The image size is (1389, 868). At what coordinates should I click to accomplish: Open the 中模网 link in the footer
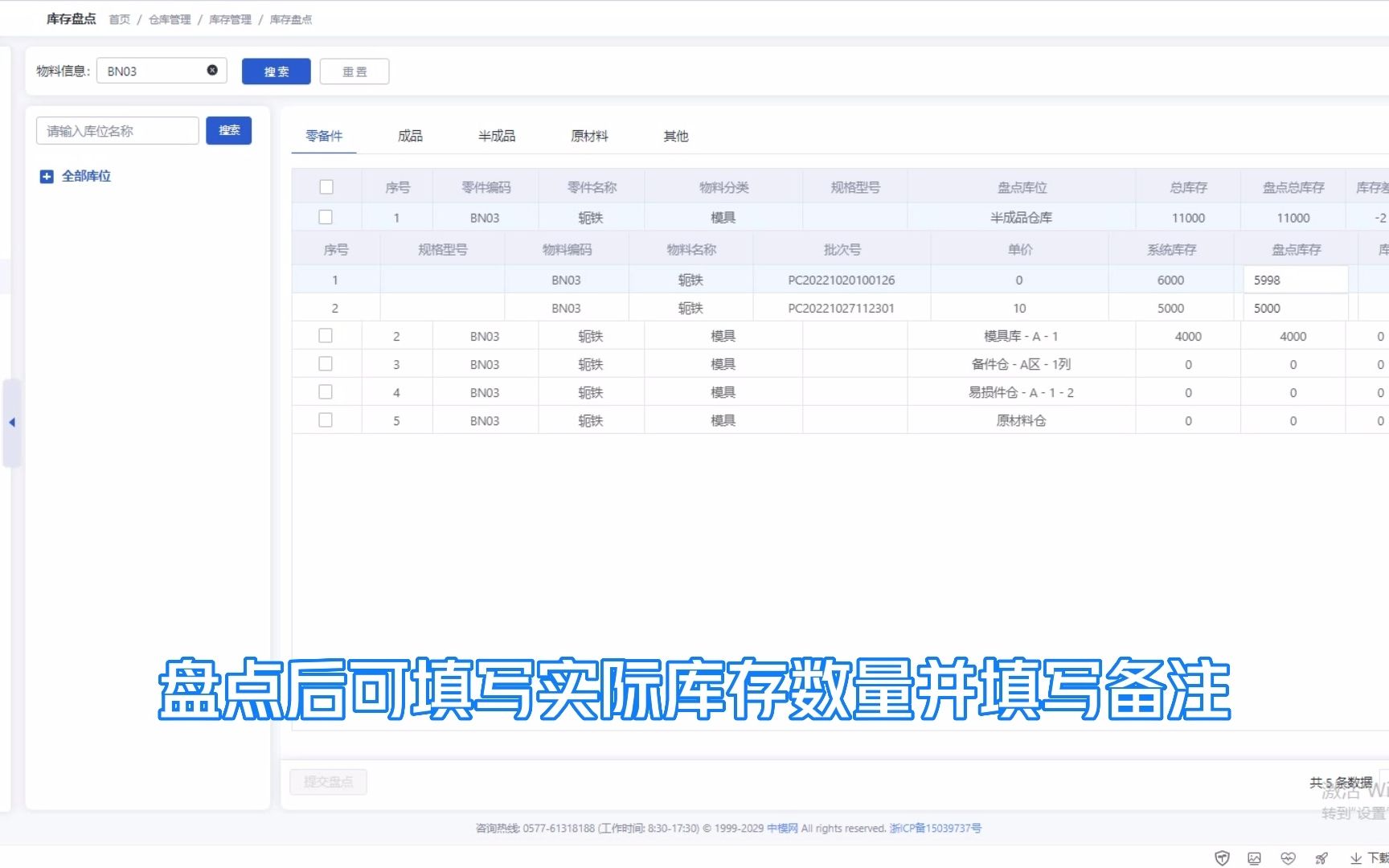click(x=782, y=828)
